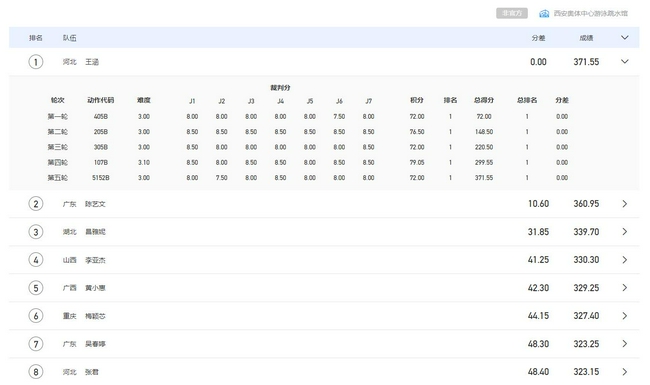The image size is (650, 385).
Task: Toggle the header row chevron
Action: tap(625, 38)
